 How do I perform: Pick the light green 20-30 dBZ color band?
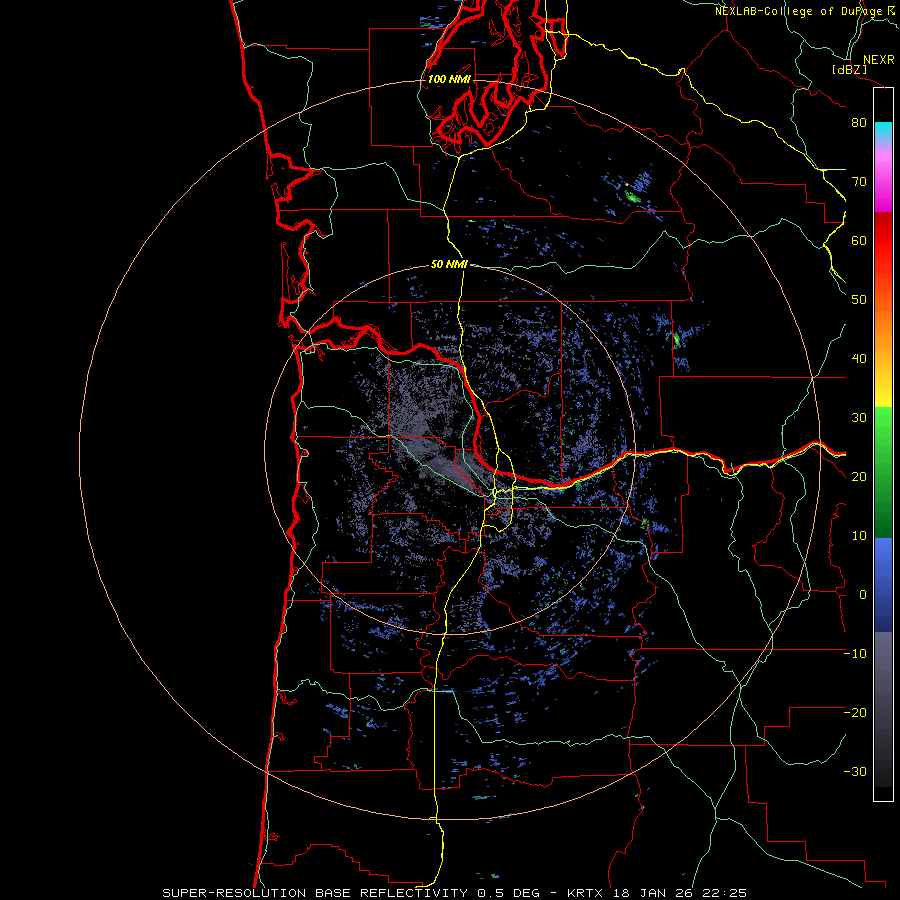click(883, 435)
